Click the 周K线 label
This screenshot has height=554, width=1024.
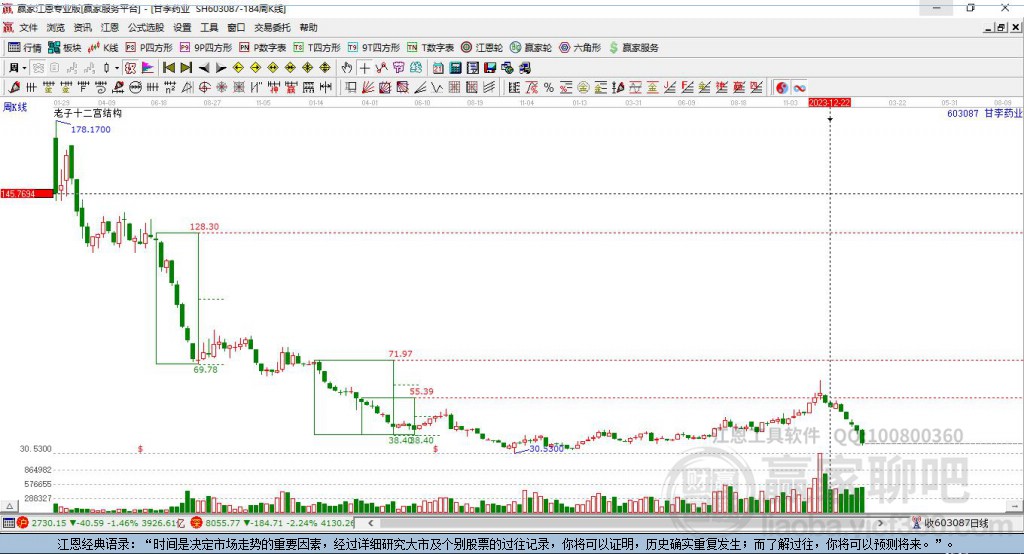tap(15, 106)
